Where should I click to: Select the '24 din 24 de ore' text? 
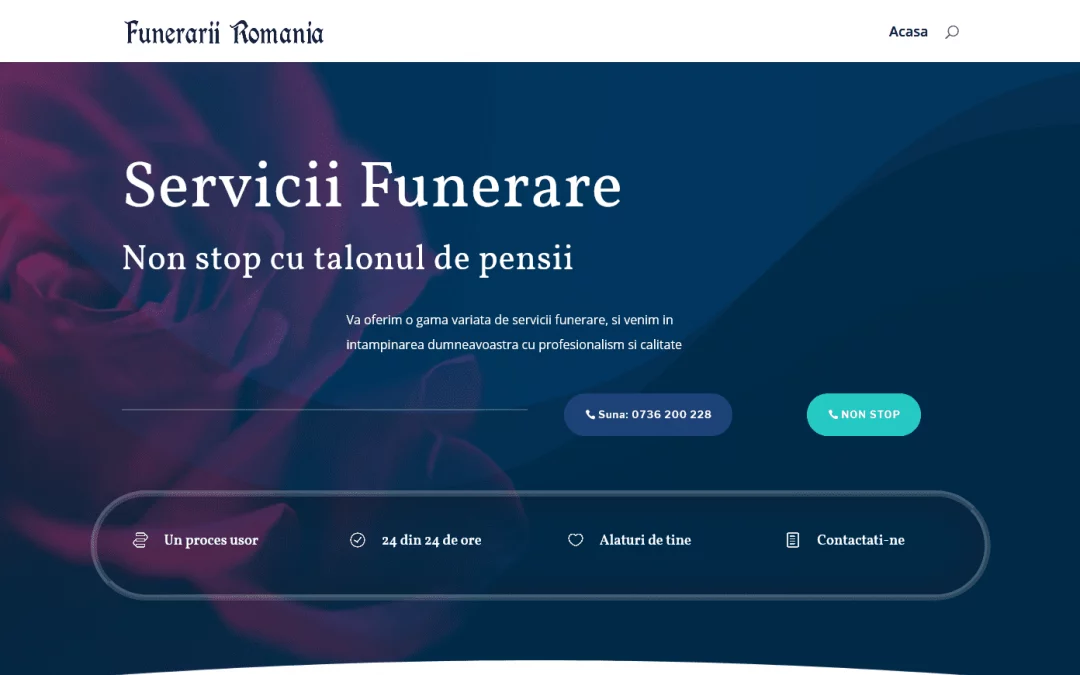[431, 540]
